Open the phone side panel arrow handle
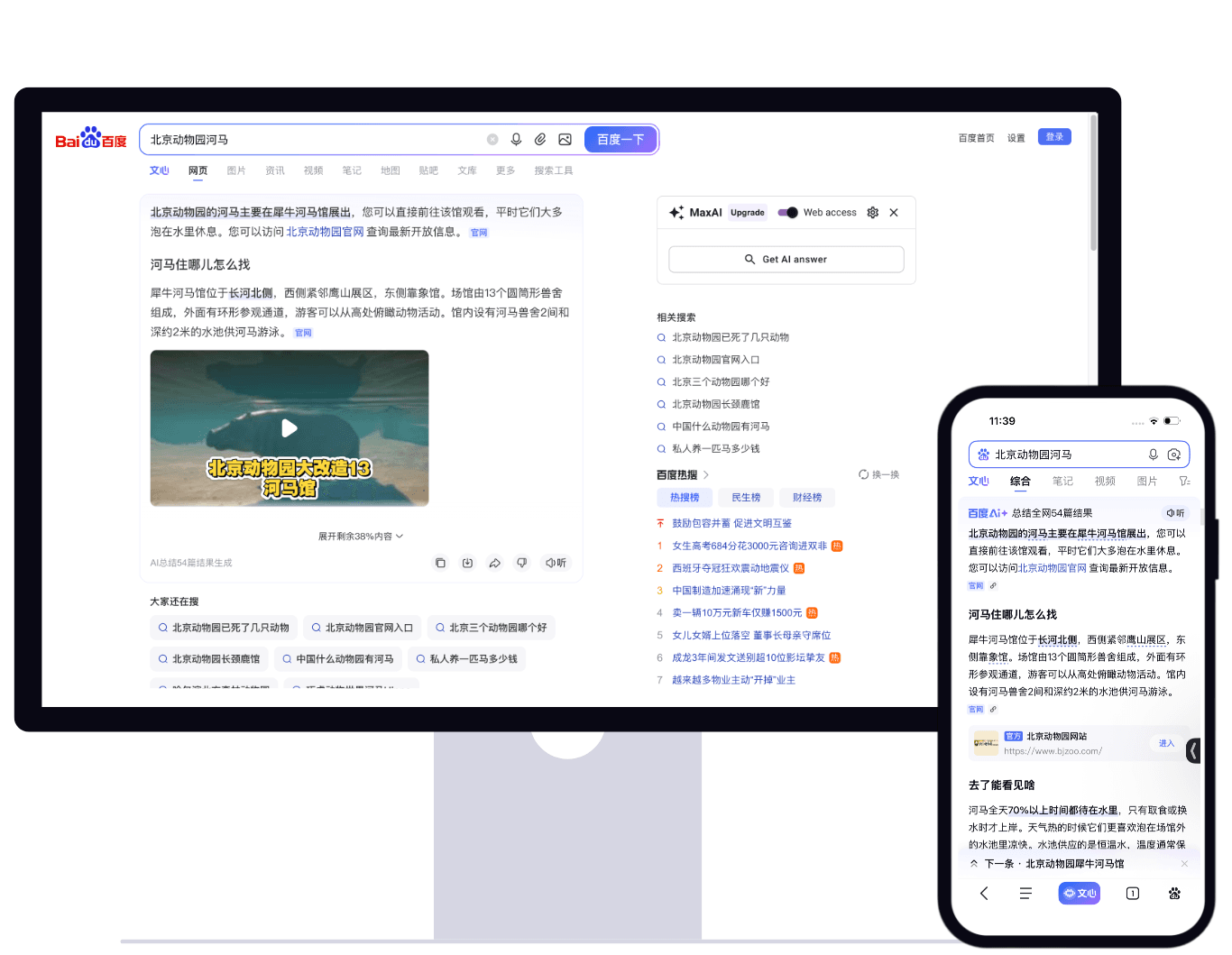Image resolution: width=1232 pixels, height=955 pixels. pos(1193,750)
